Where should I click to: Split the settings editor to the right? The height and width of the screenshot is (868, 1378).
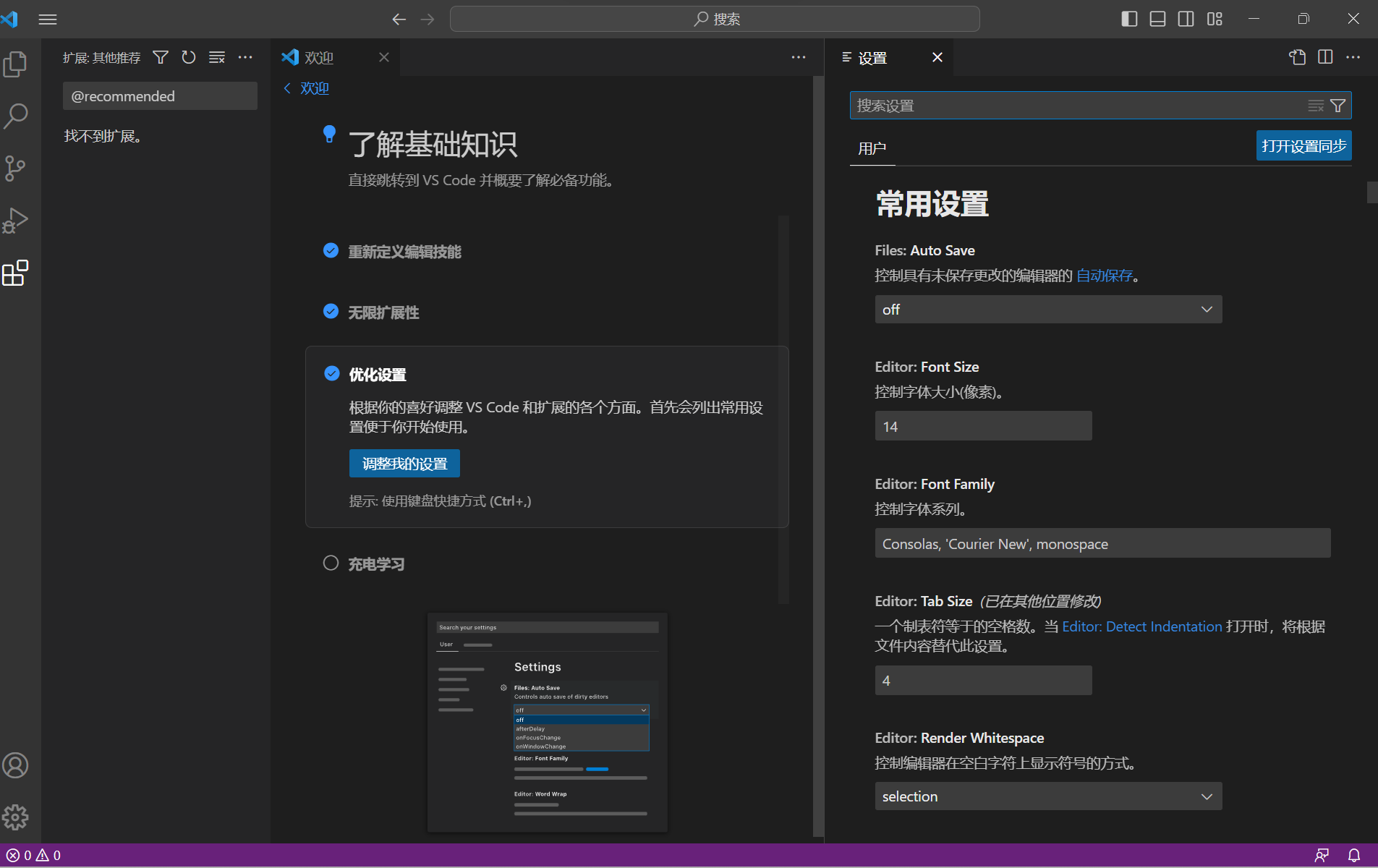pos(1325,57)
